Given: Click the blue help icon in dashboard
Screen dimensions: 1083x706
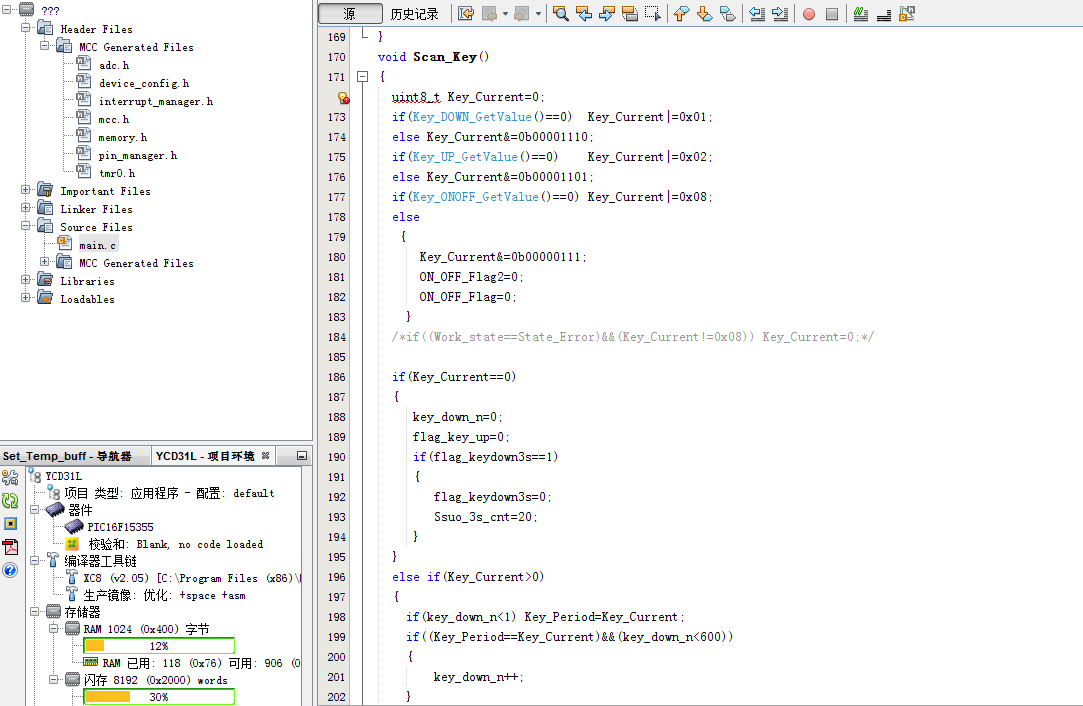Looking at the screenshot, I should [x=10, y=570].
